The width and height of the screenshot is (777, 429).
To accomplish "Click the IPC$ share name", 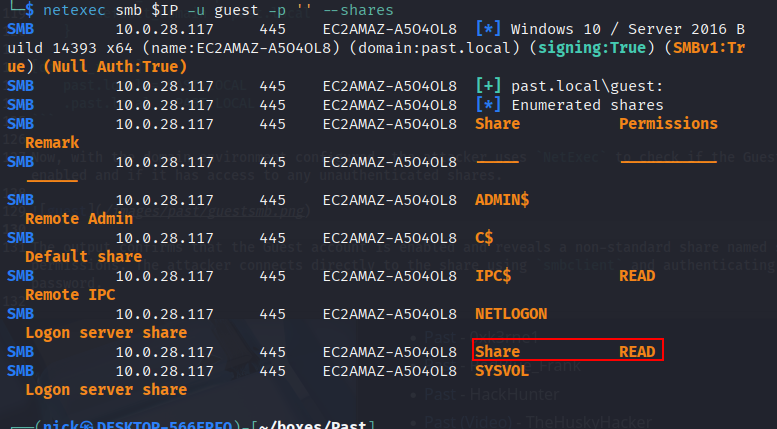I will coord(493,276).
